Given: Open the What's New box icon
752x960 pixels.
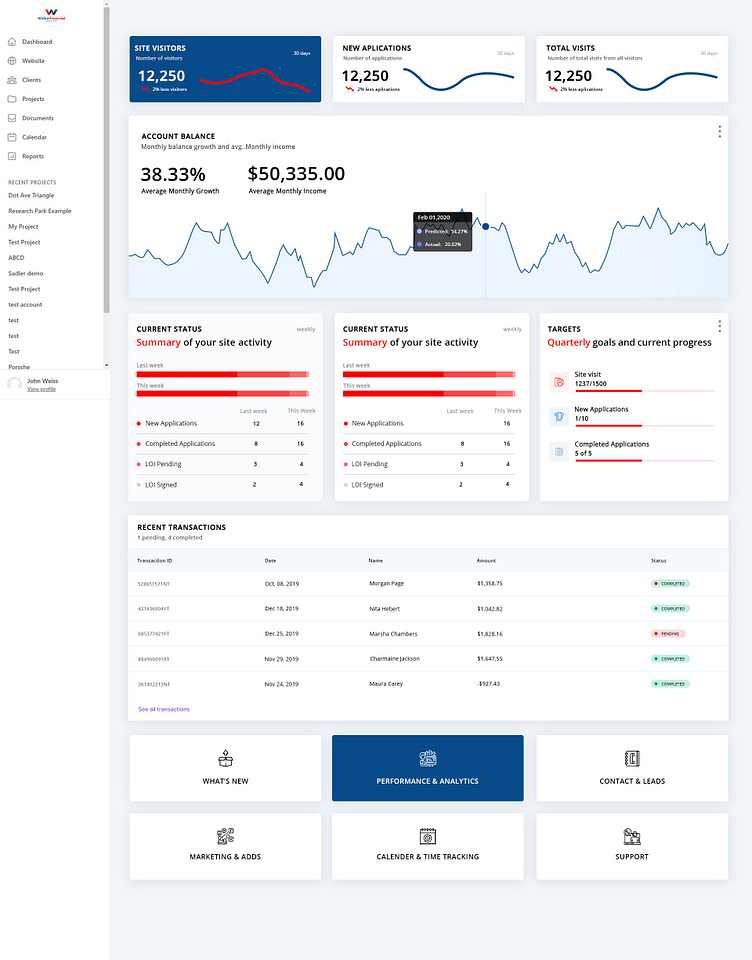Looking at the screenshot, I should [x=225, y=758].
